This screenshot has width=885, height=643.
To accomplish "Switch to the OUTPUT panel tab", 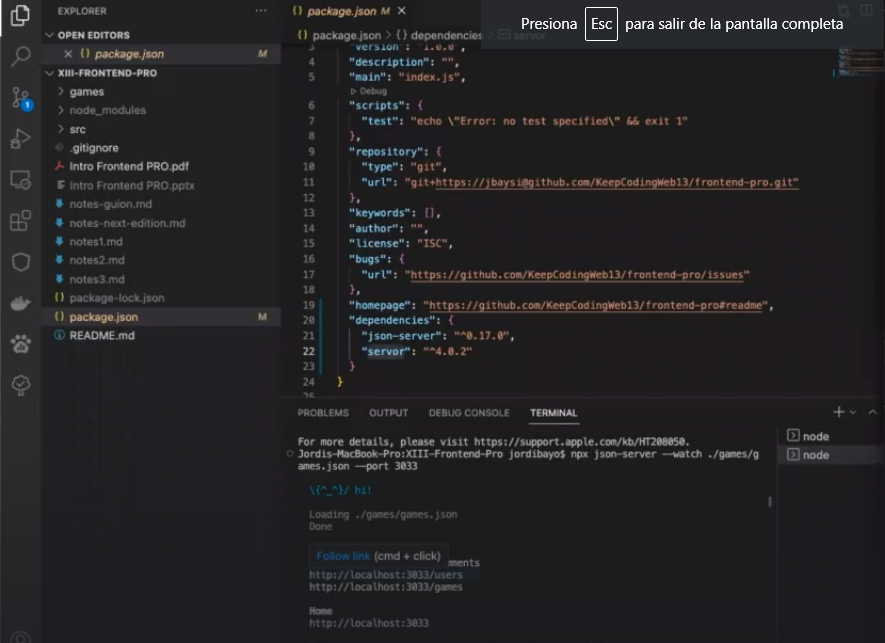I will [388, 413].
